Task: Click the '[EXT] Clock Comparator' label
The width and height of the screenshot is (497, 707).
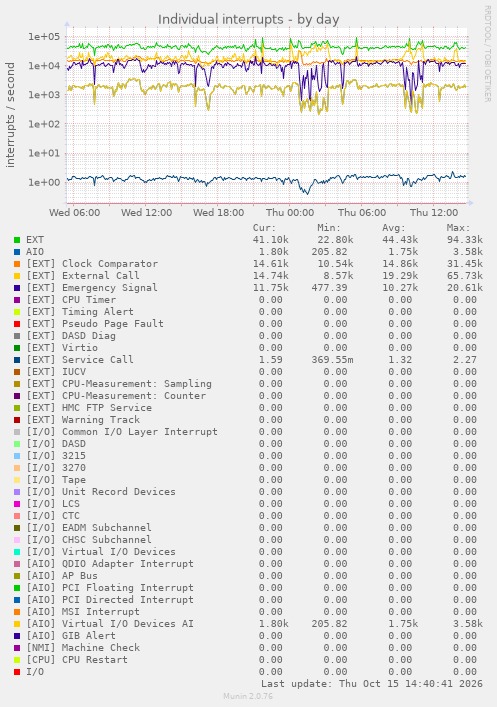Action: (x=92, y=264)
